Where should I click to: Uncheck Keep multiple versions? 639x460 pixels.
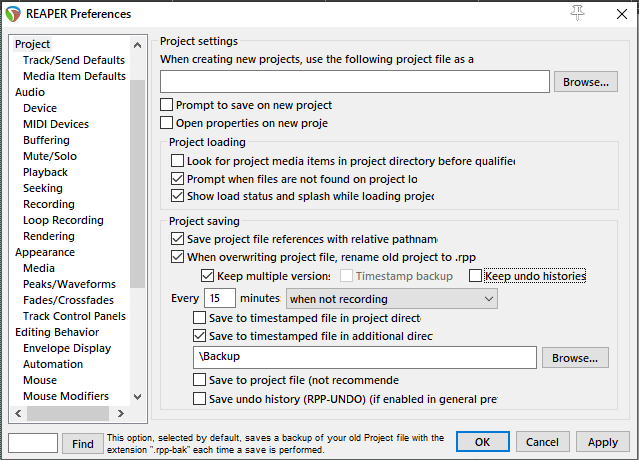[x=208, y=276]
